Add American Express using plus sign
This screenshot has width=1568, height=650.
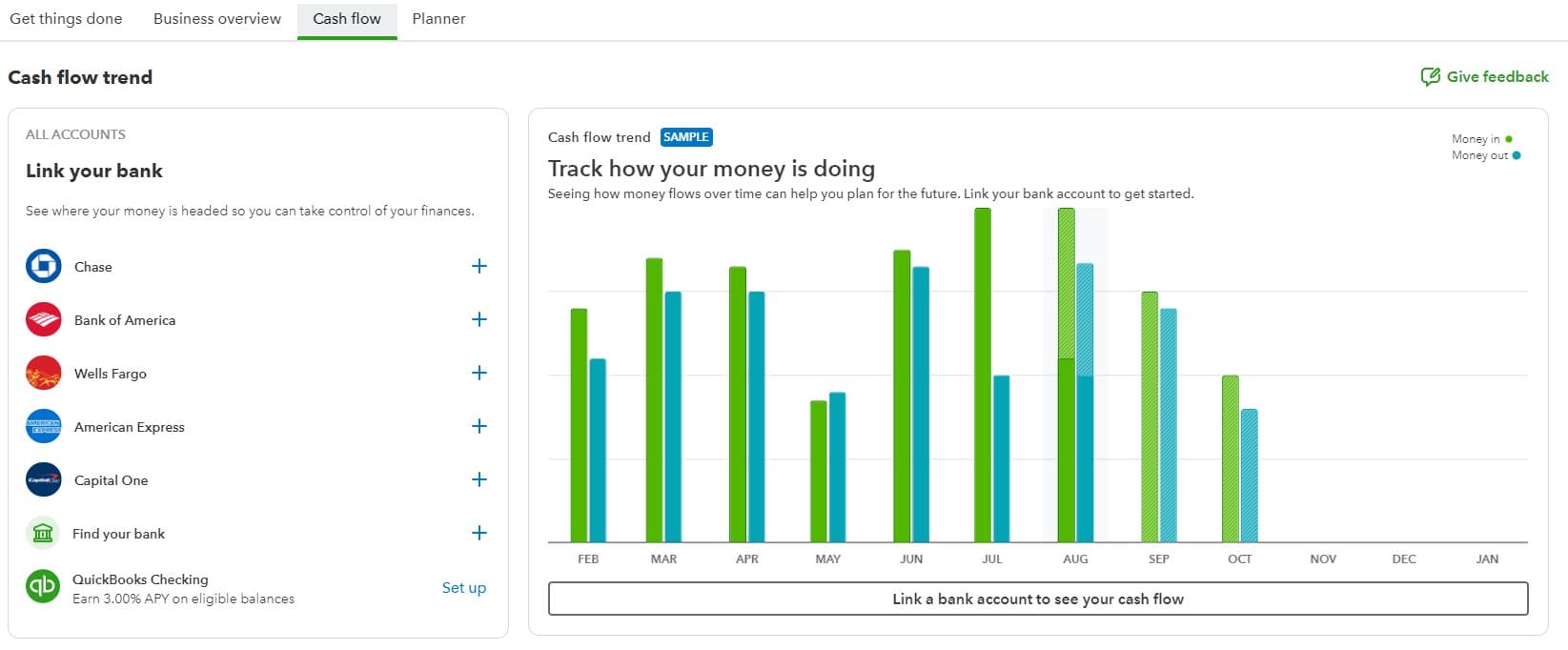(x=479, y=427)
